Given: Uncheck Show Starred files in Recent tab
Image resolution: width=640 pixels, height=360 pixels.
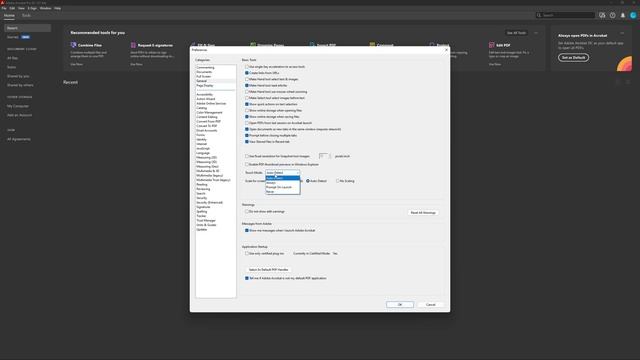Looking at the screenshot, I should tap(247, 142).
